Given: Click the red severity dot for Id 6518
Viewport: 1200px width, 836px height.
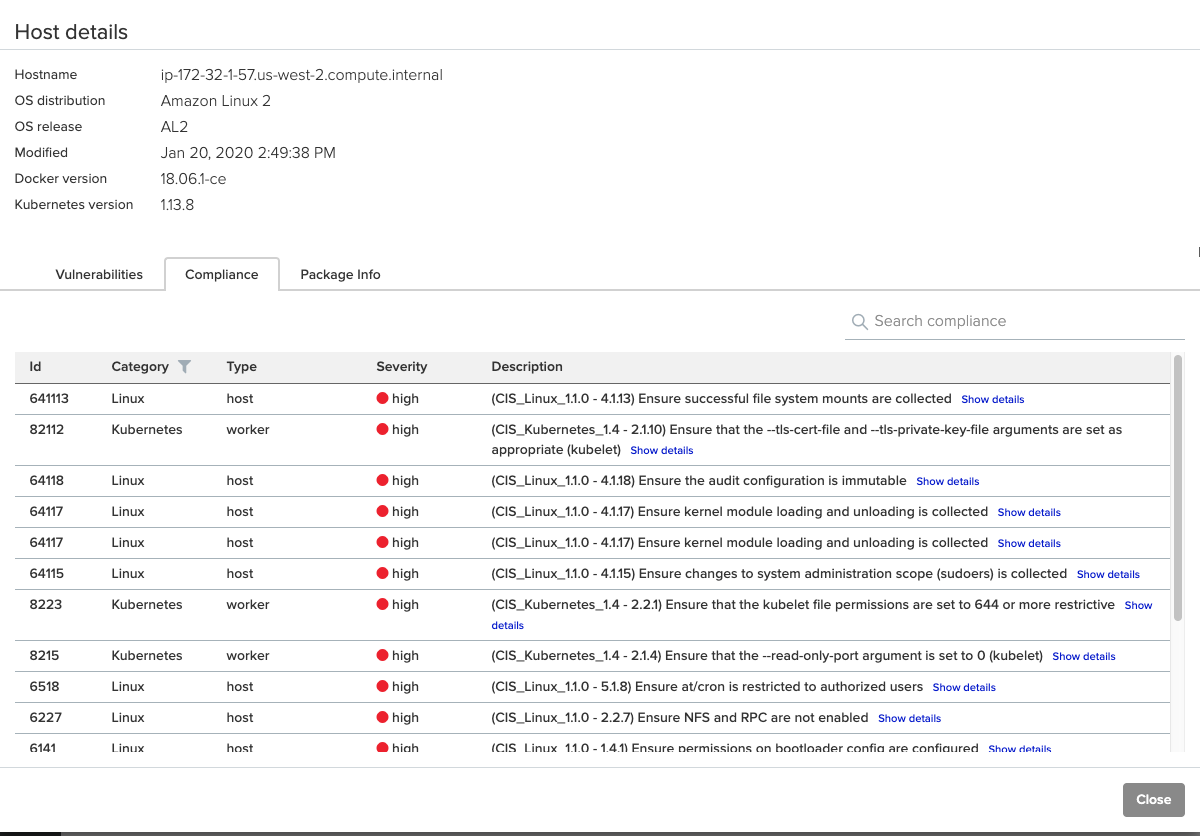Looking at the screenshot, I should pyautogui.click(x=382, y=687).
